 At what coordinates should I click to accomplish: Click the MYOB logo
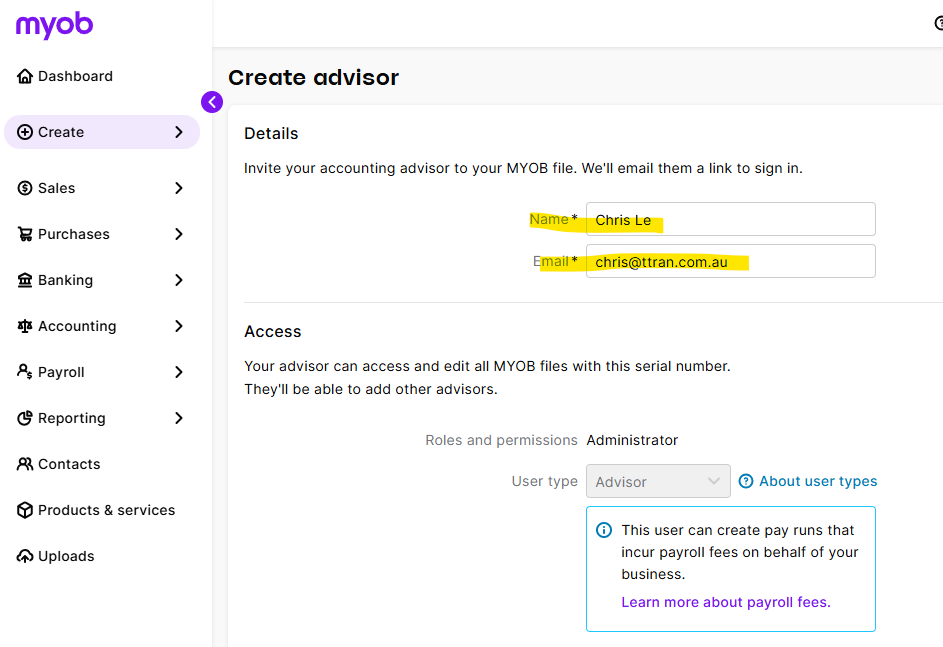54,25
